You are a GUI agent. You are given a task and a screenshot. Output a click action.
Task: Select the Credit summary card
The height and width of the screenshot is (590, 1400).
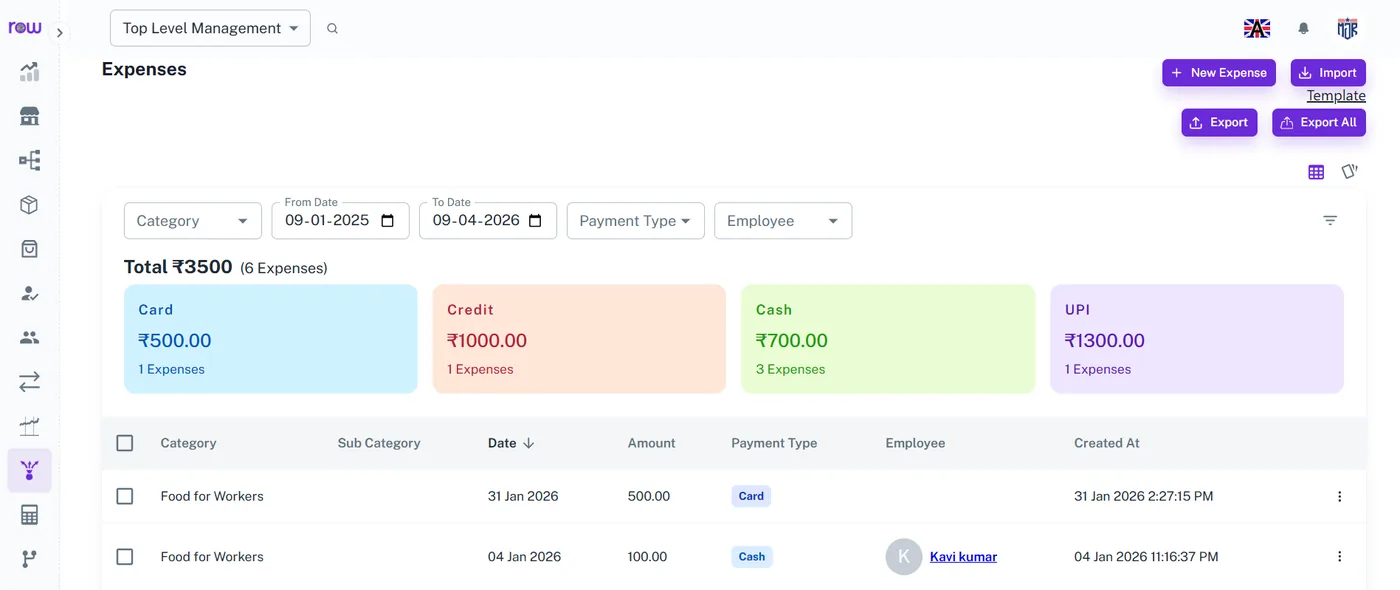coord(579,339)
